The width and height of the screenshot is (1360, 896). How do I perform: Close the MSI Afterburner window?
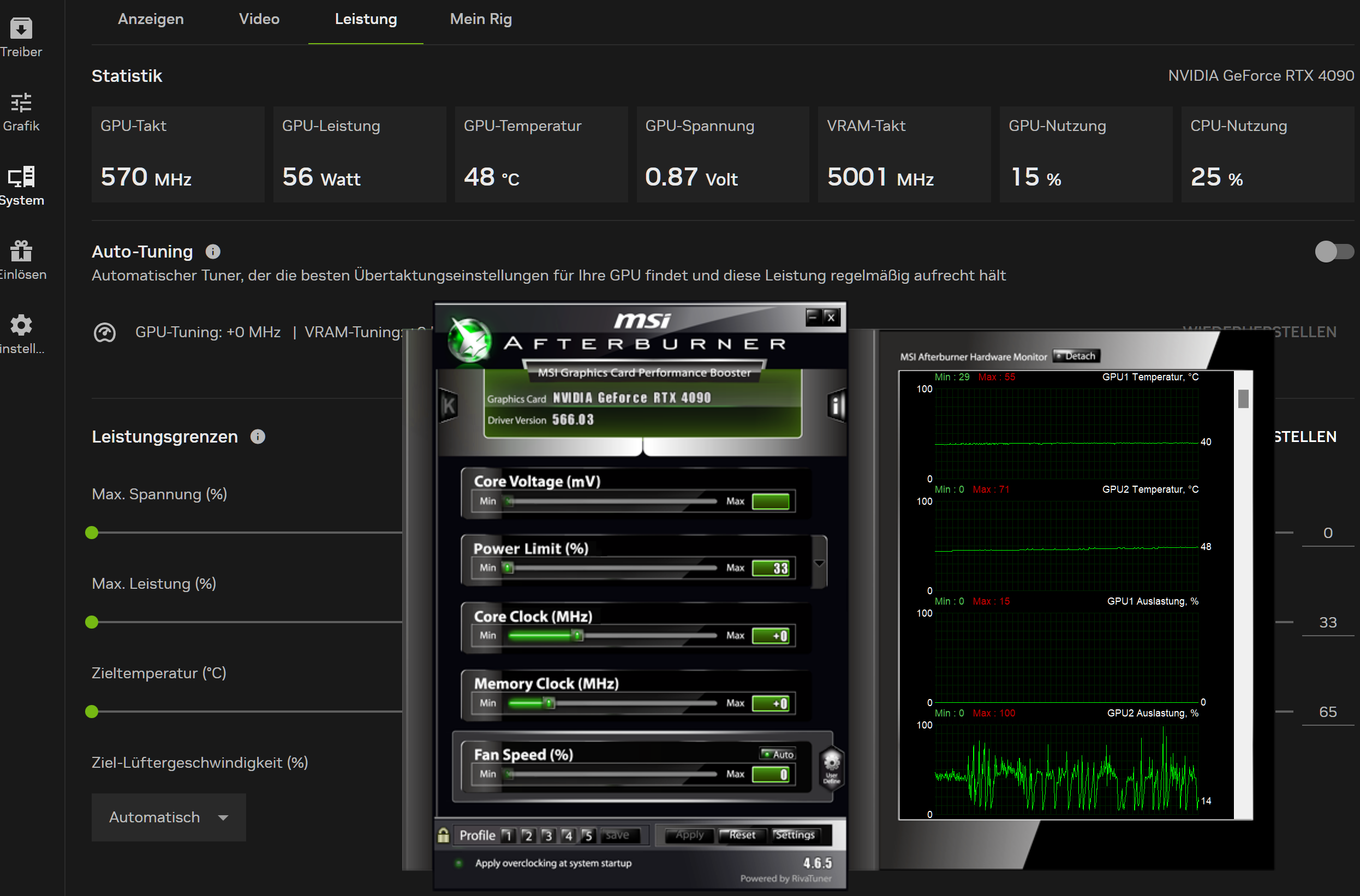831,316
